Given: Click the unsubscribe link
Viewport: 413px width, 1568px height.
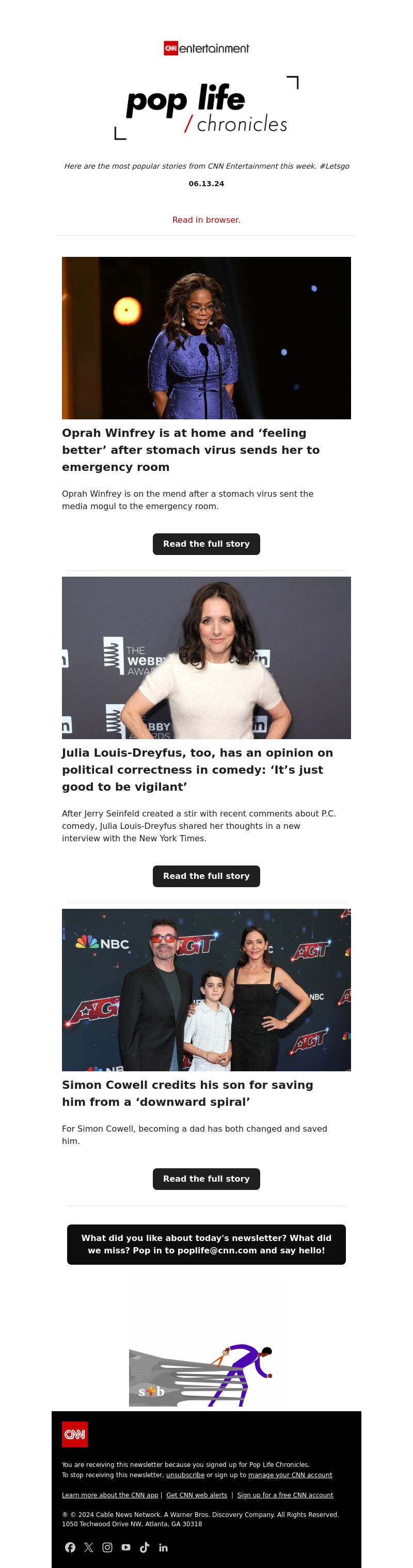Looking at the screenshot, I should pos(185,1475).
